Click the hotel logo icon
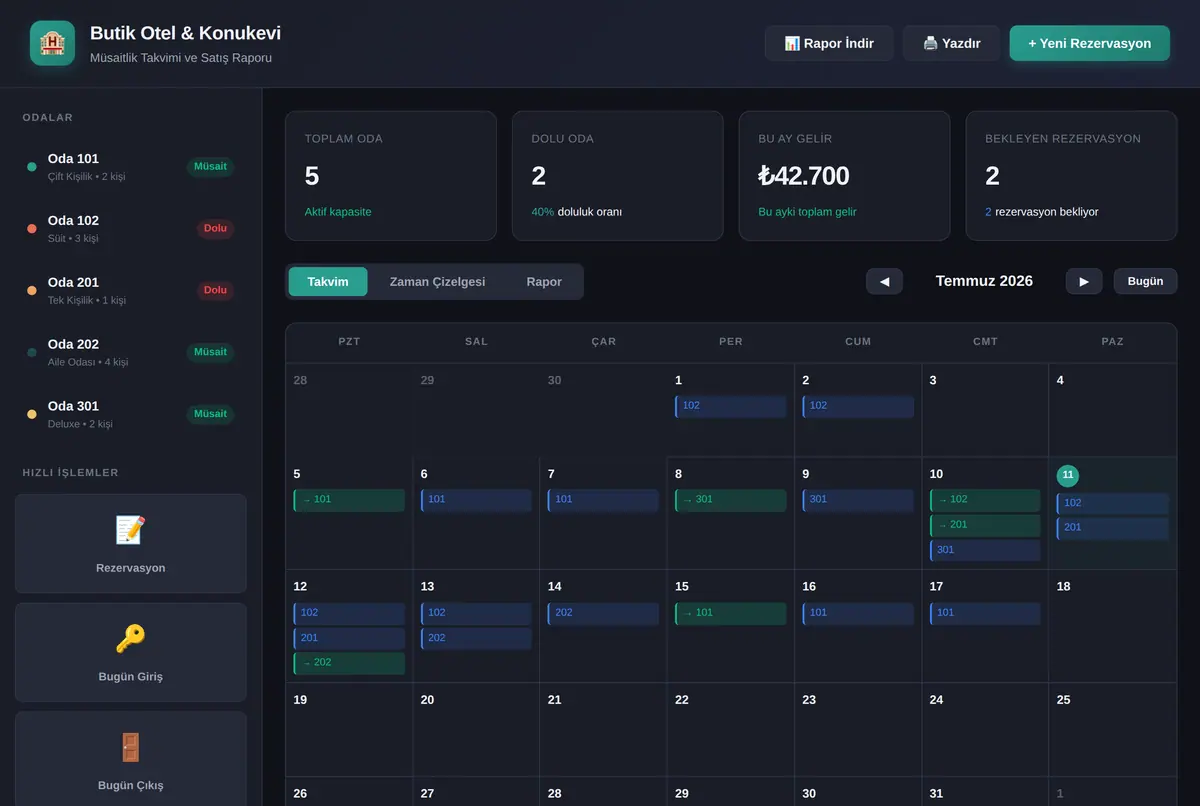This screenshot has height=806, width=1200. coord(52,43)
